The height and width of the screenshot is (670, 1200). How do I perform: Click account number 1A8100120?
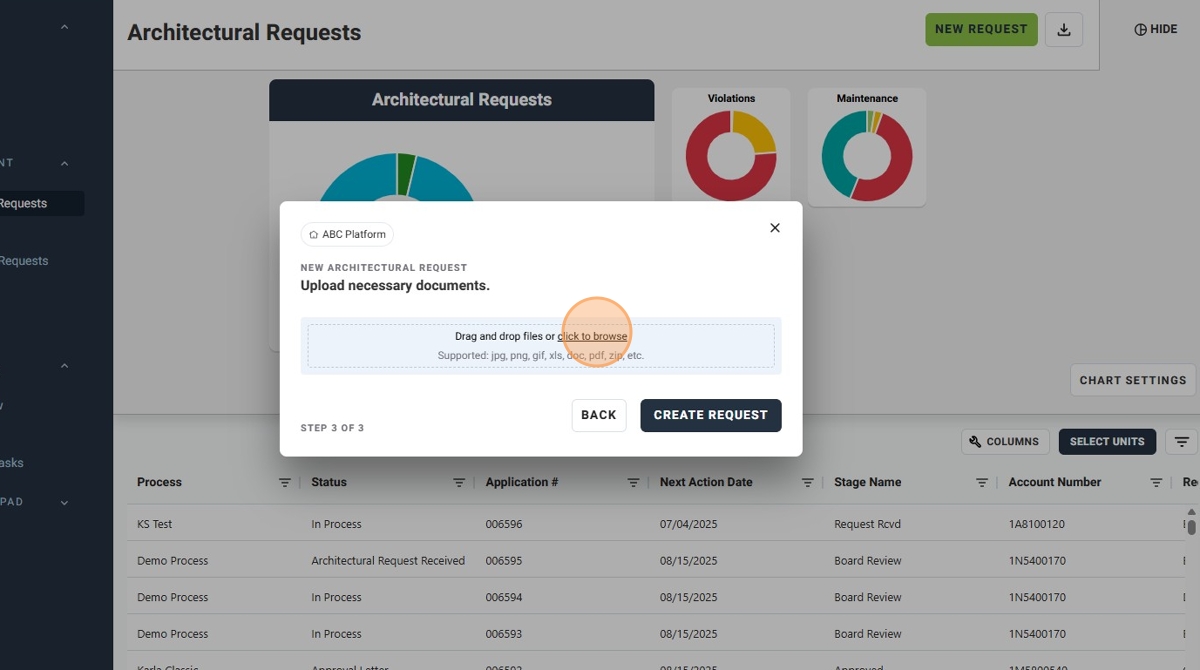(1036, 524)
